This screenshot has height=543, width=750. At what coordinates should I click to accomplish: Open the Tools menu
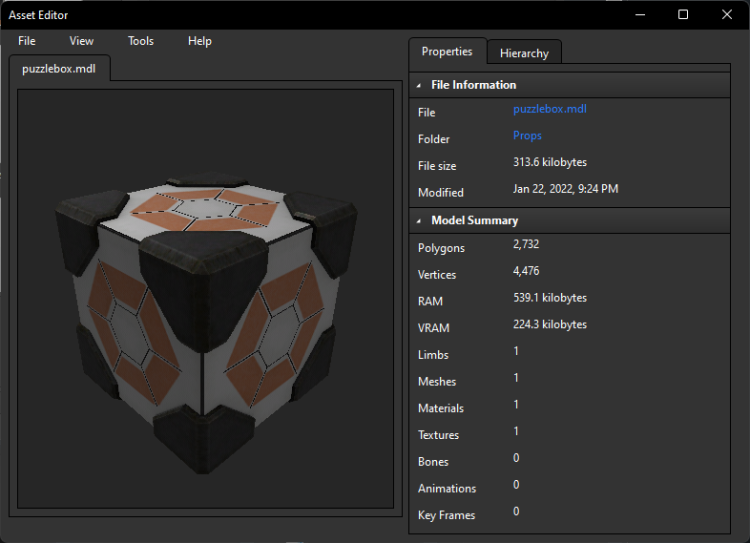tap(141, 41)
